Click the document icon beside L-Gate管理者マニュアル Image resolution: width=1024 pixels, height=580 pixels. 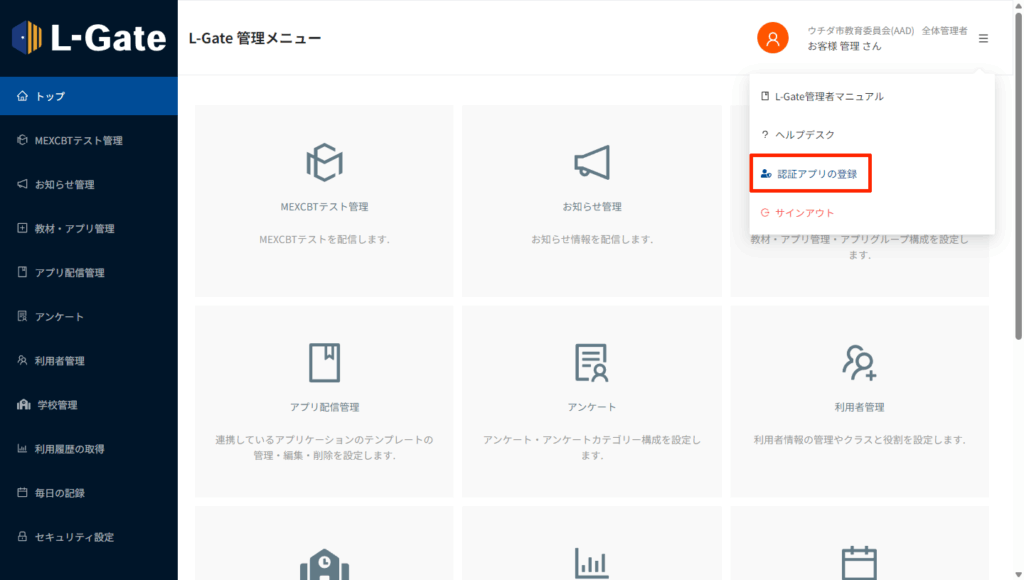pyautogui.click(x=765, y=96)
